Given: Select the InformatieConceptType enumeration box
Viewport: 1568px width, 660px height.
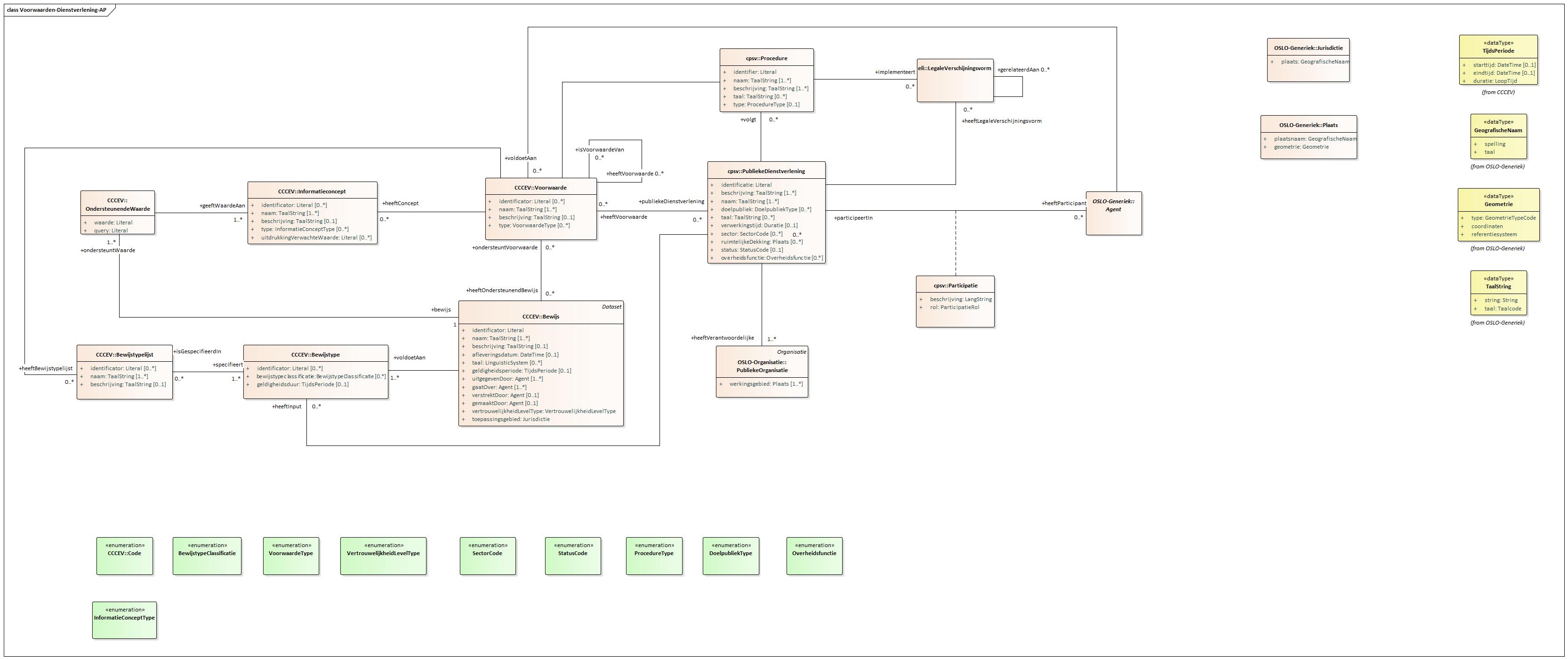Looking at the screenshot, I should pos(124,620).
